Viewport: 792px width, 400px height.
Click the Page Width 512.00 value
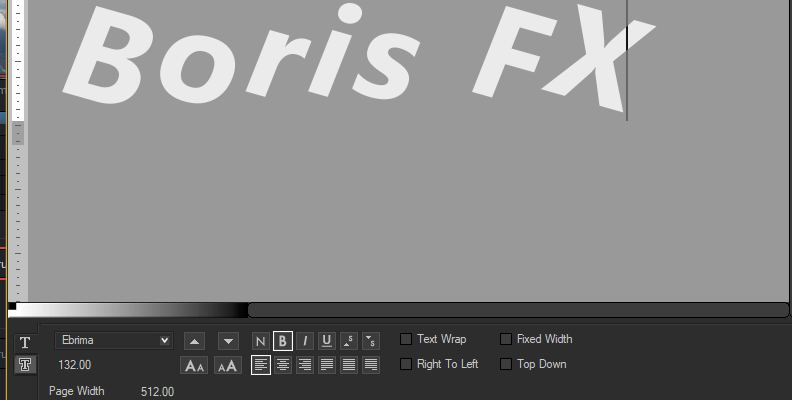click(157, 391)
